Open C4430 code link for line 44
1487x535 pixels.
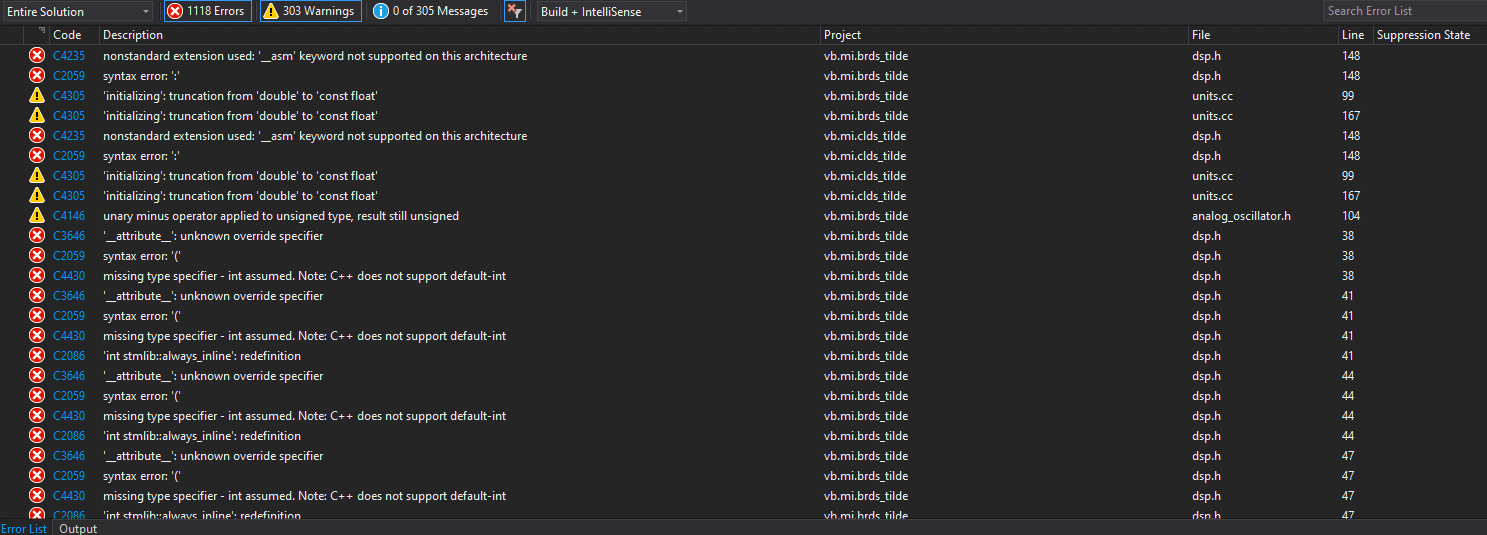(x=69, y=416)
